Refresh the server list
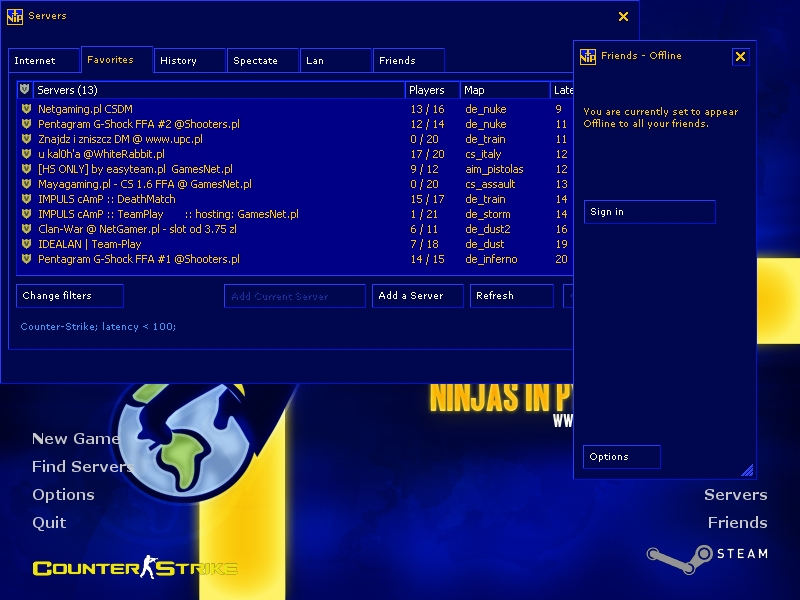Image resolution: width=800 pixels, height=600 pixels. click(x=512, y=296)
